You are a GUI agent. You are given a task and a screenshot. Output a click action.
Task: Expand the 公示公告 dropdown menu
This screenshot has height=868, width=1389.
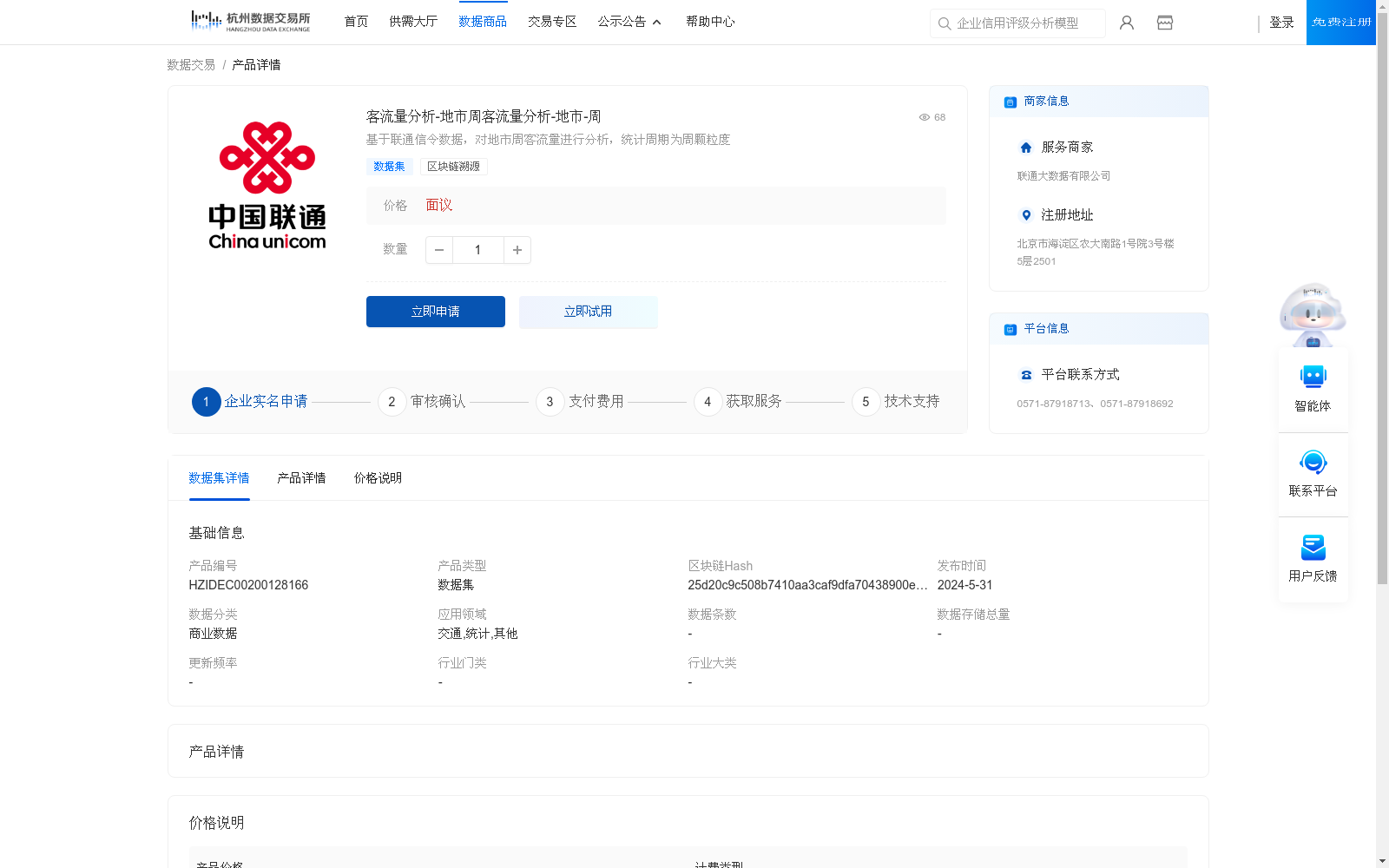(x=630, y=22)
